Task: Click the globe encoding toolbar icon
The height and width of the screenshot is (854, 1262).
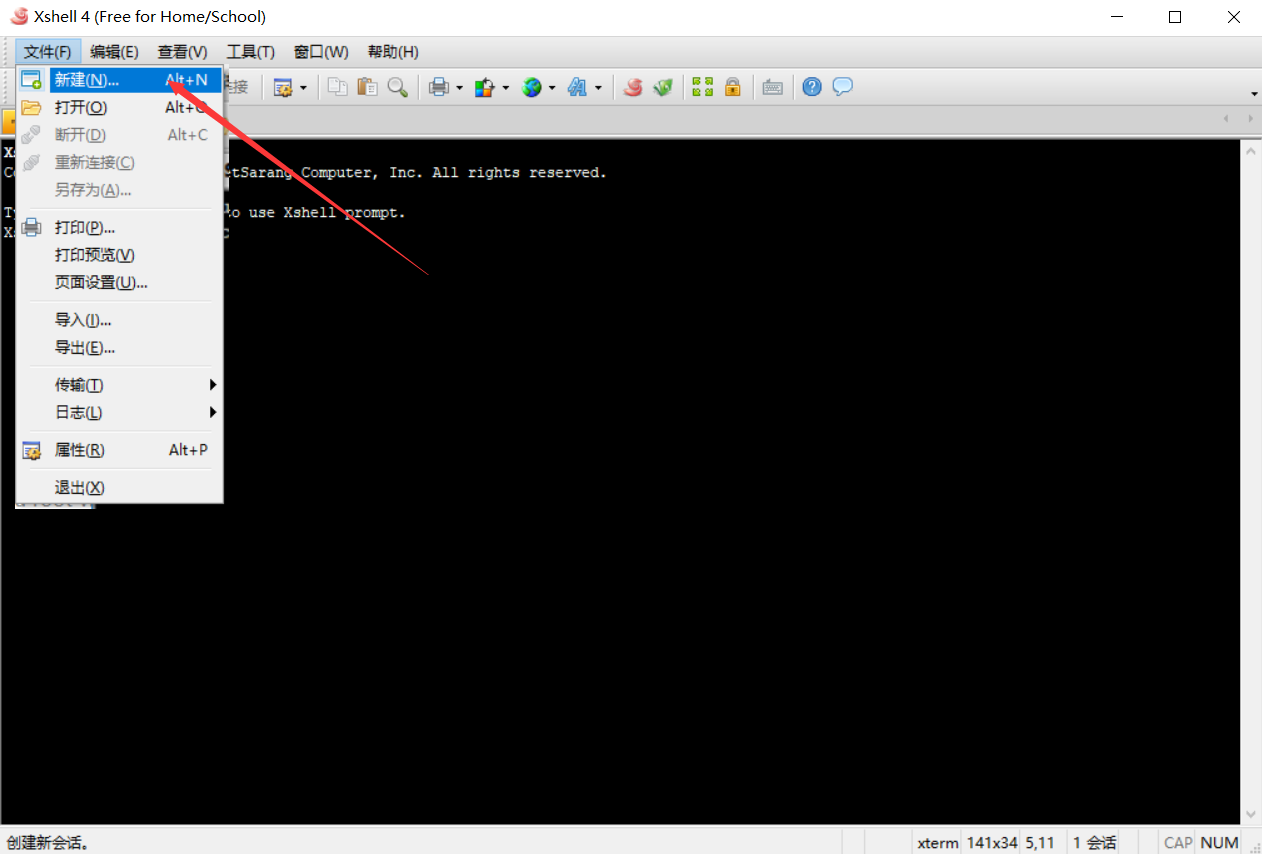Action: click(x=532, y=87)
